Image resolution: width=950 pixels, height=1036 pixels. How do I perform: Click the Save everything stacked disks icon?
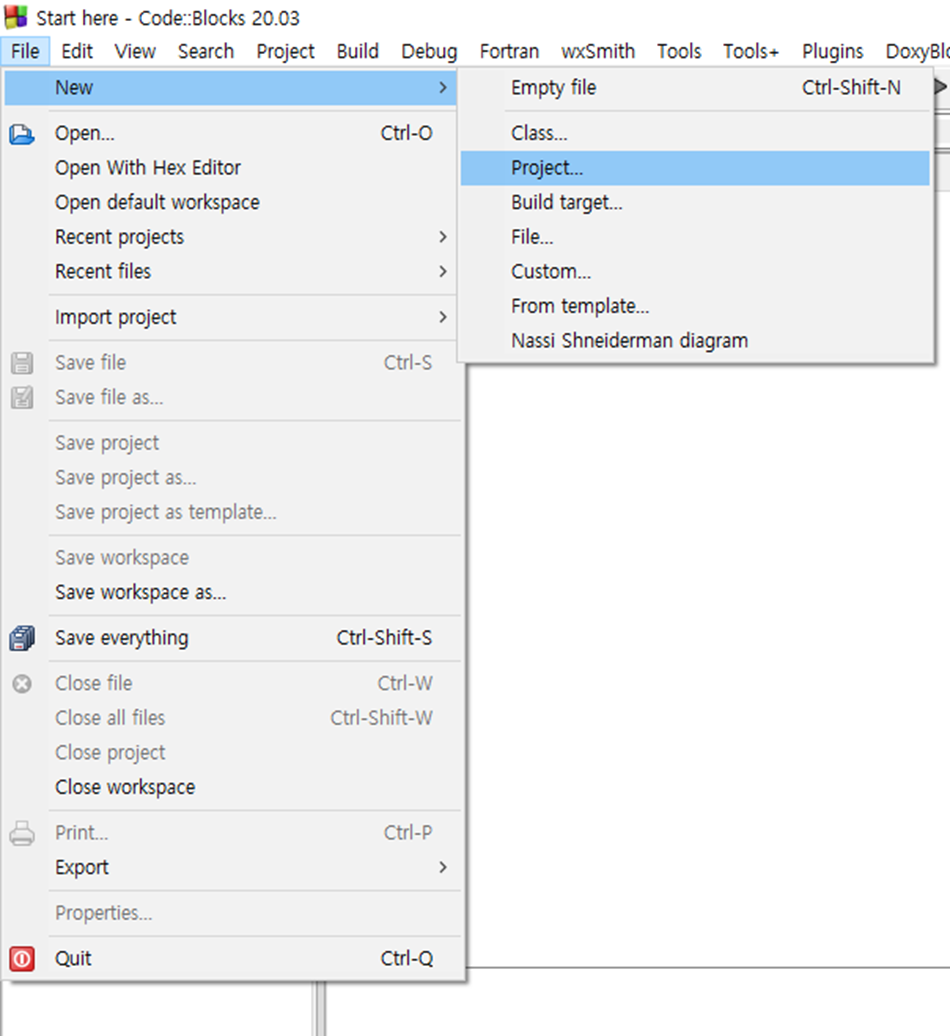(22, 638)
